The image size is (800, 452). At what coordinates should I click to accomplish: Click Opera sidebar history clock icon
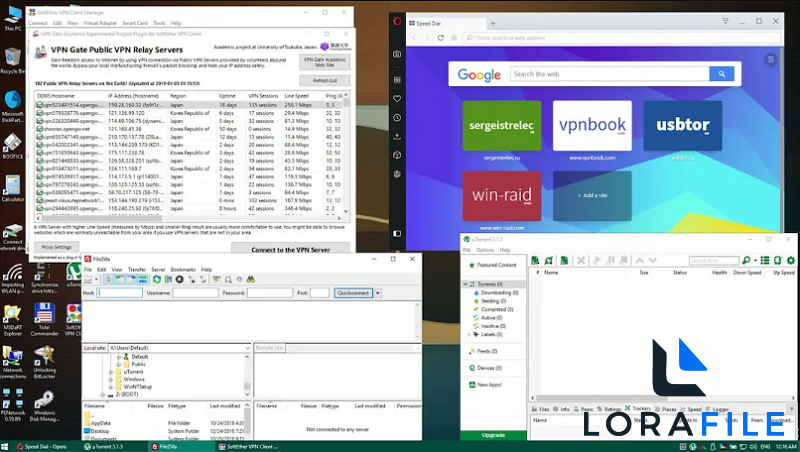pos(397,117)
